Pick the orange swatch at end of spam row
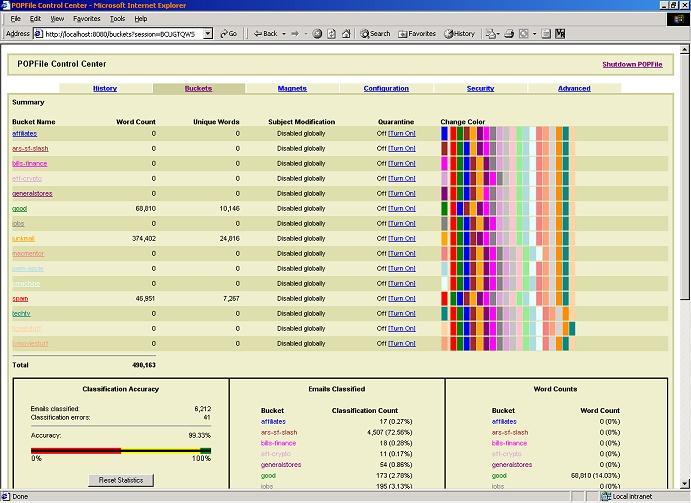This screenshot has width=691, height=503. click(559, 298)
